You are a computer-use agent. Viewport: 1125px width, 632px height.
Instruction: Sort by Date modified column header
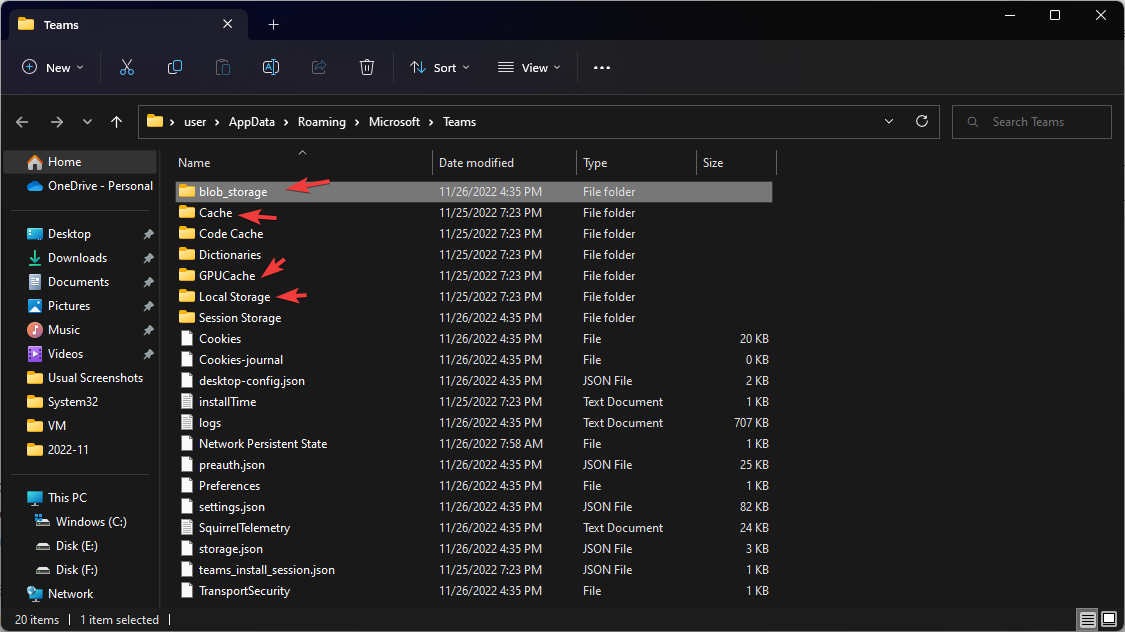point(504,163)
